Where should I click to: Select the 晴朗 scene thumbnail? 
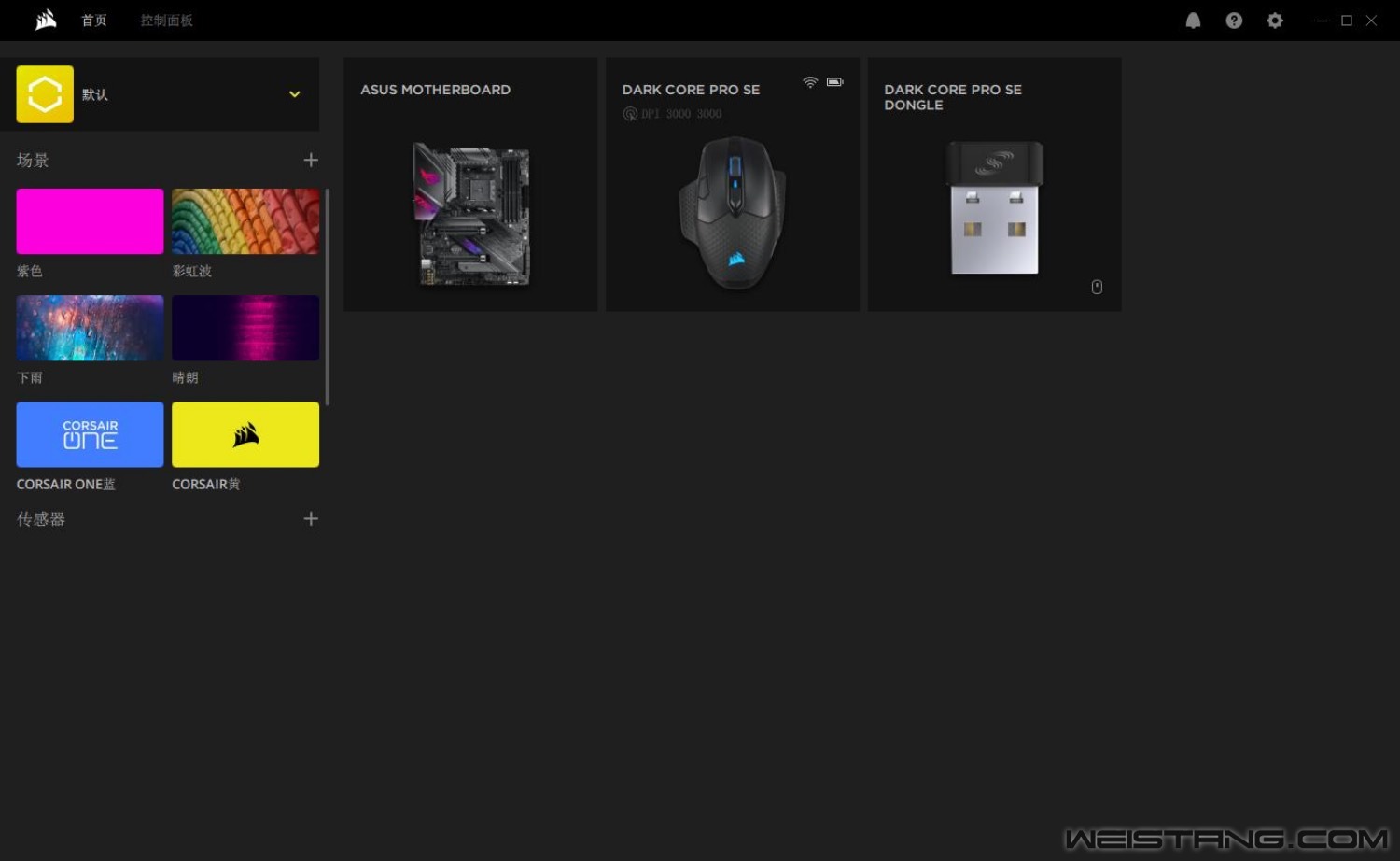click(x=245, y=328)
